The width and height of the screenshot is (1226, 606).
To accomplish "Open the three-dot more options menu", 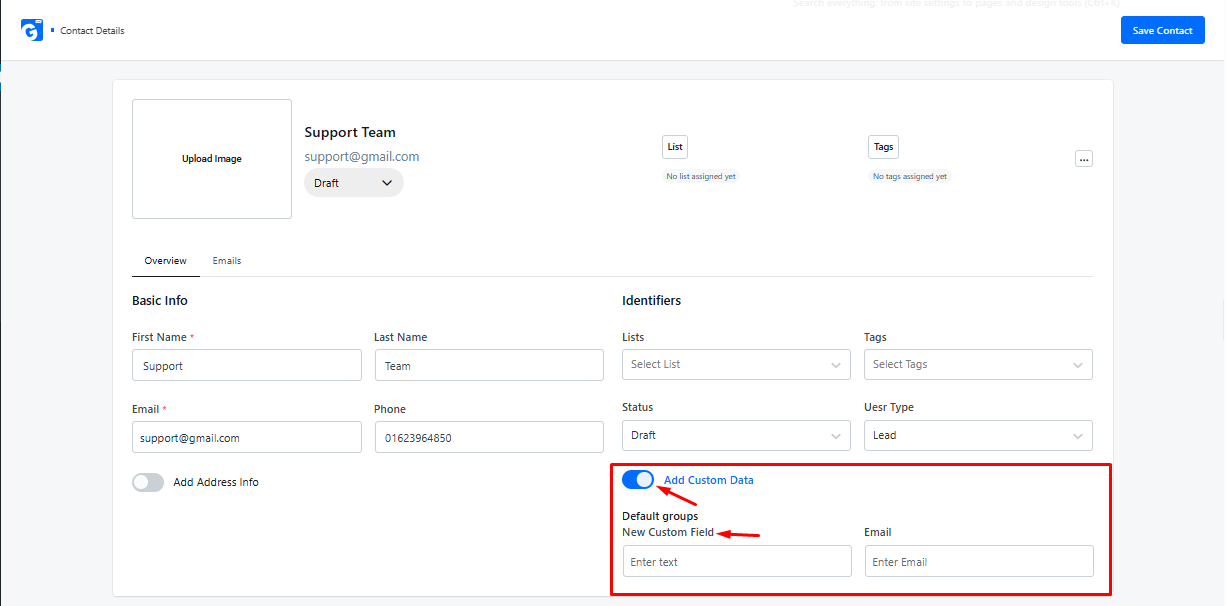I will pyautogui.click(x=1084, y=158).
